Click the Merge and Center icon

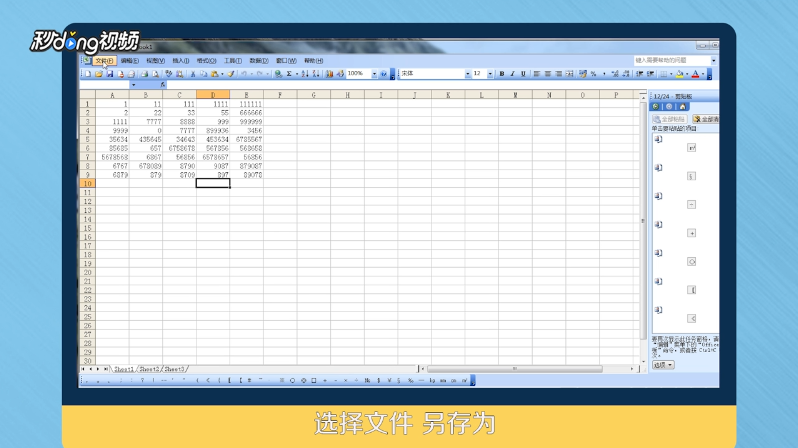(x=569, y=74)
